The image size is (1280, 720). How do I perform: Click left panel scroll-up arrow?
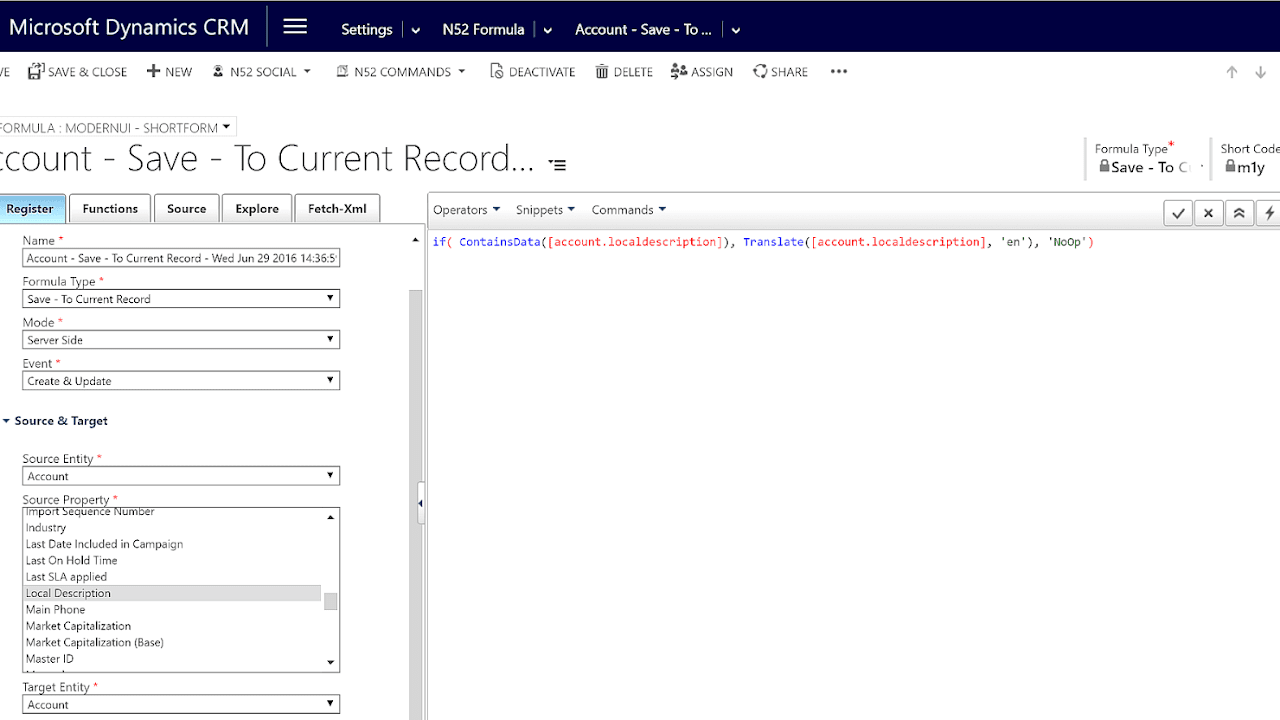[x=415, y=240]
